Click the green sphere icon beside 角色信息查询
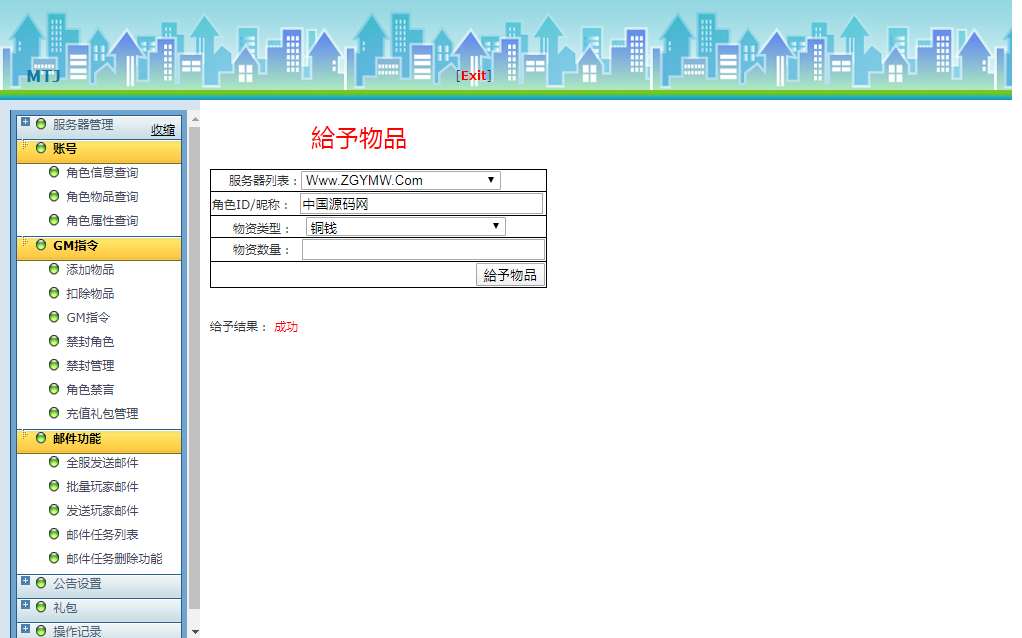 (x=54, y=172)
